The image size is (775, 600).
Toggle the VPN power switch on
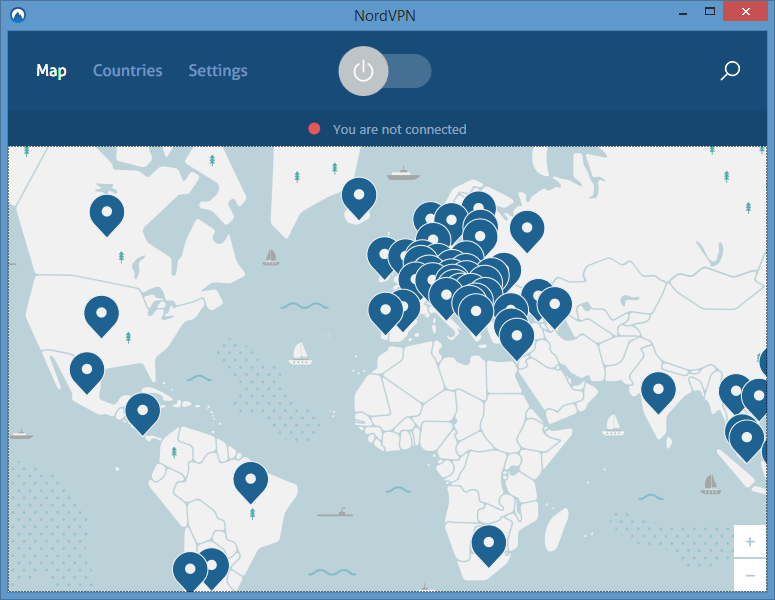click(x=384, y=71)
